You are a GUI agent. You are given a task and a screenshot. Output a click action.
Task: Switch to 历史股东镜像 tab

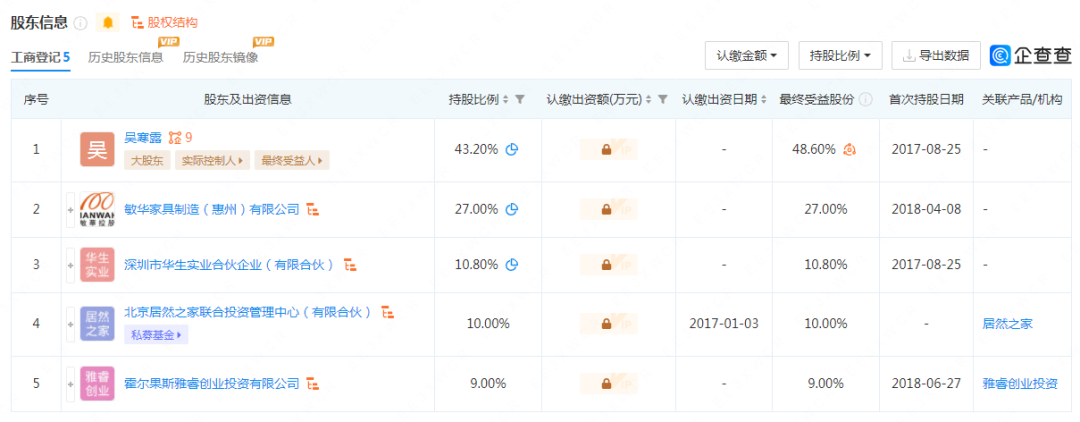click(x=220, y=57)
